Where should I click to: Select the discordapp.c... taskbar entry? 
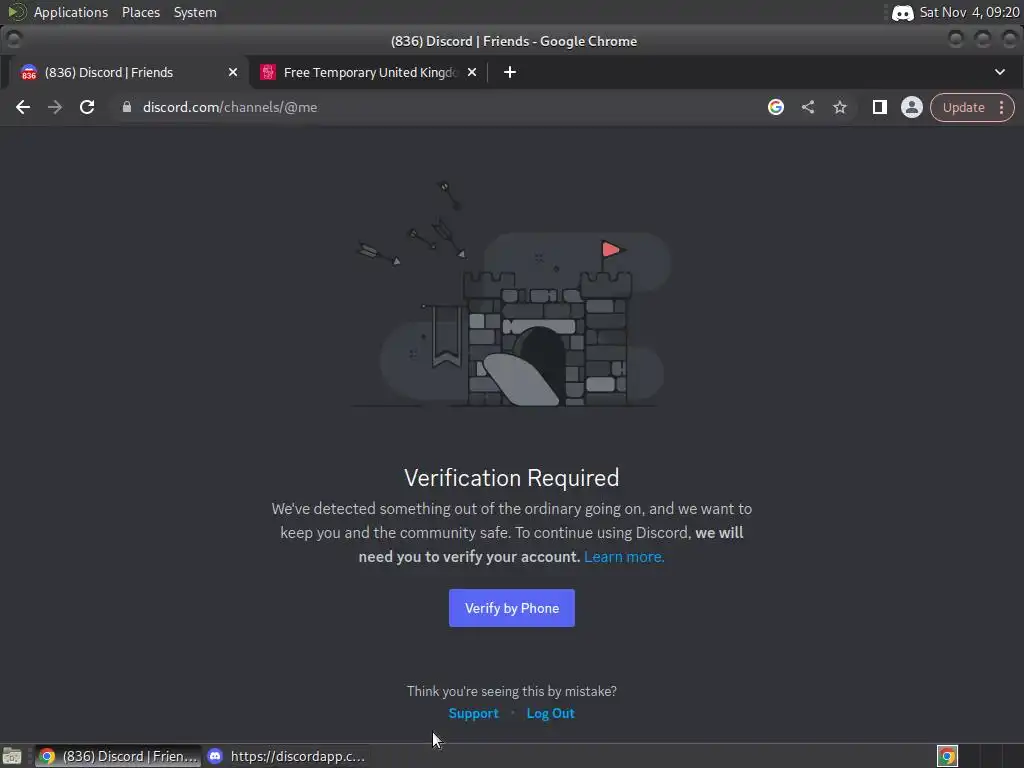click(x=287, y=756)
